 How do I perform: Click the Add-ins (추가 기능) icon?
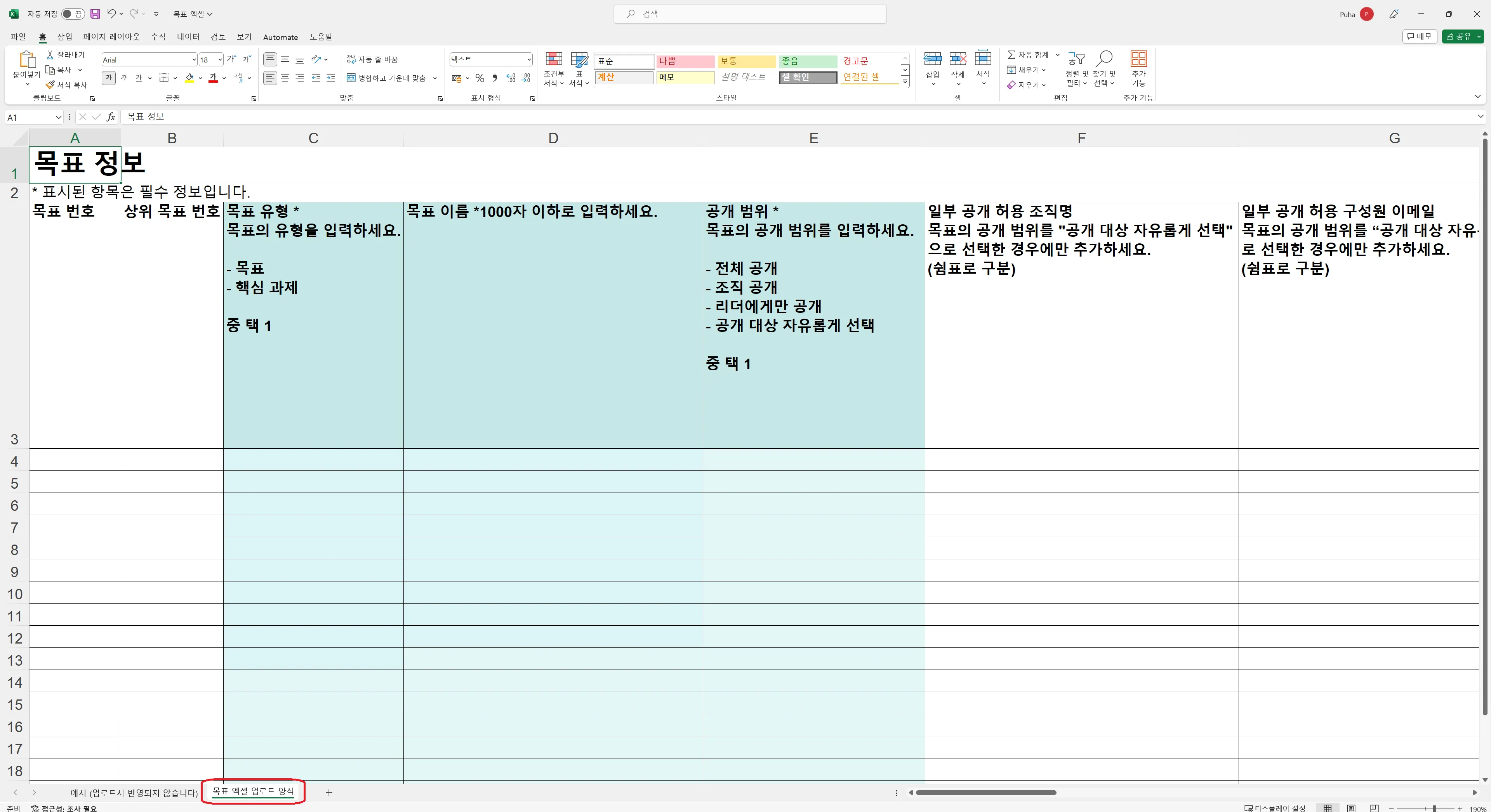point(1138,59)
